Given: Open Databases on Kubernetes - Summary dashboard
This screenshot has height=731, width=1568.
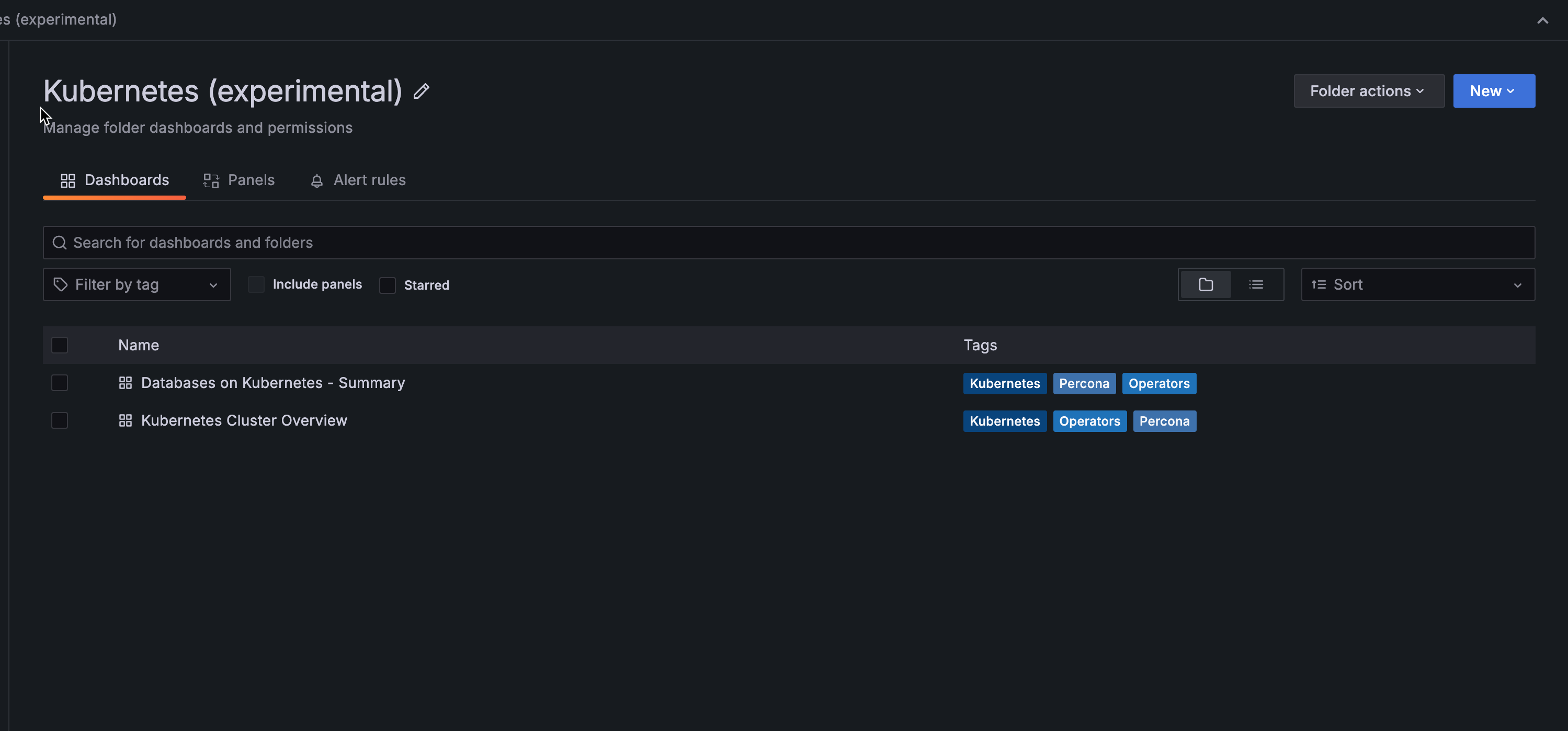Looking at the screenshot, I should [272, 383].
